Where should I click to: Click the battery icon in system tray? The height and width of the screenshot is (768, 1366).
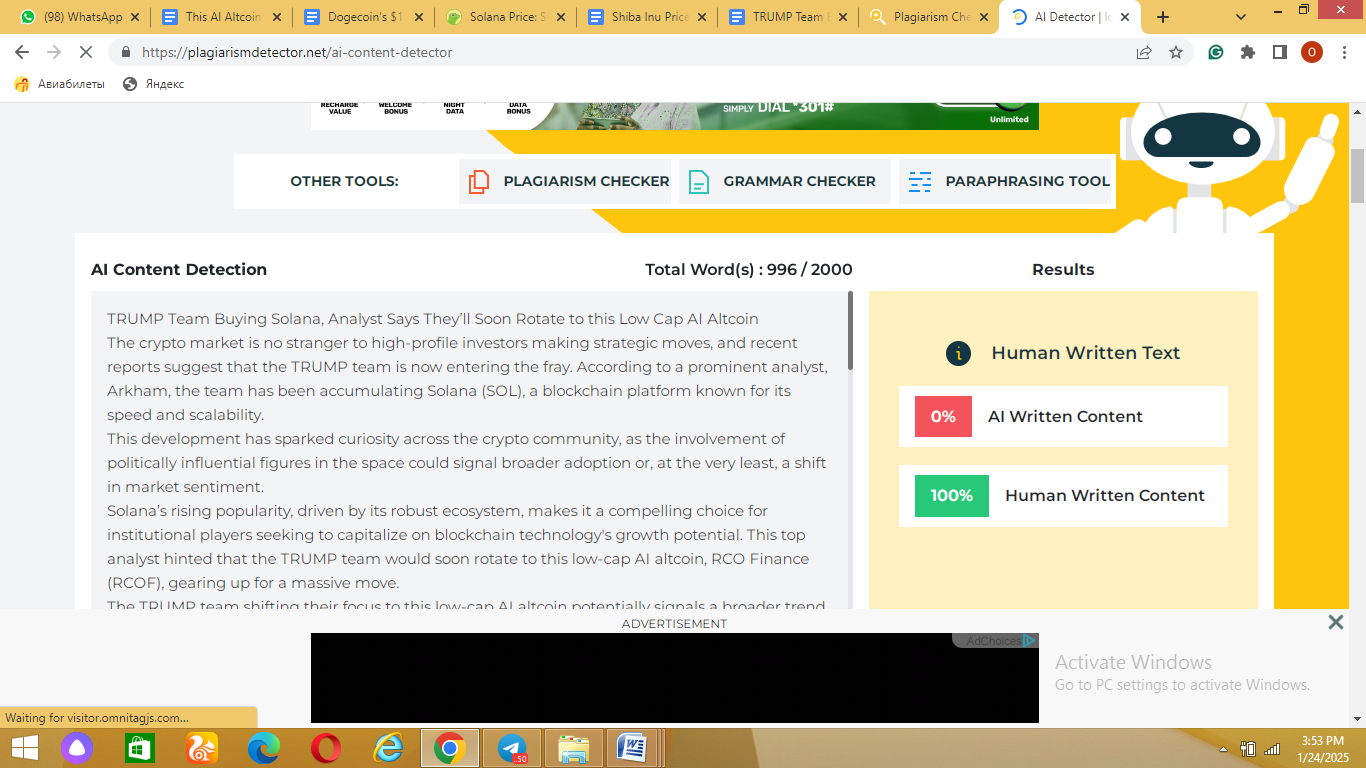pos(1248,748)
